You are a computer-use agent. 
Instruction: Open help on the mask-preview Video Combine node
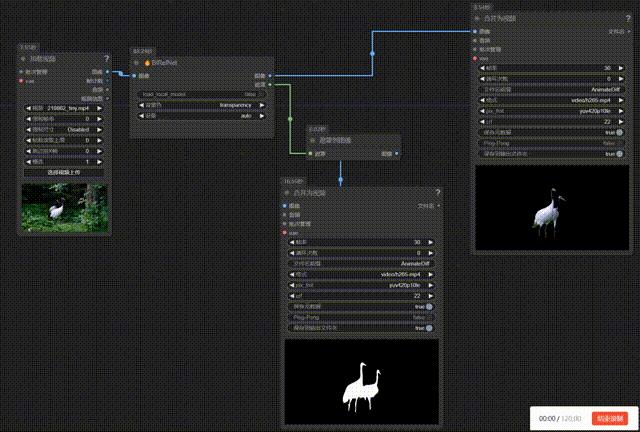tap(438, 193)
